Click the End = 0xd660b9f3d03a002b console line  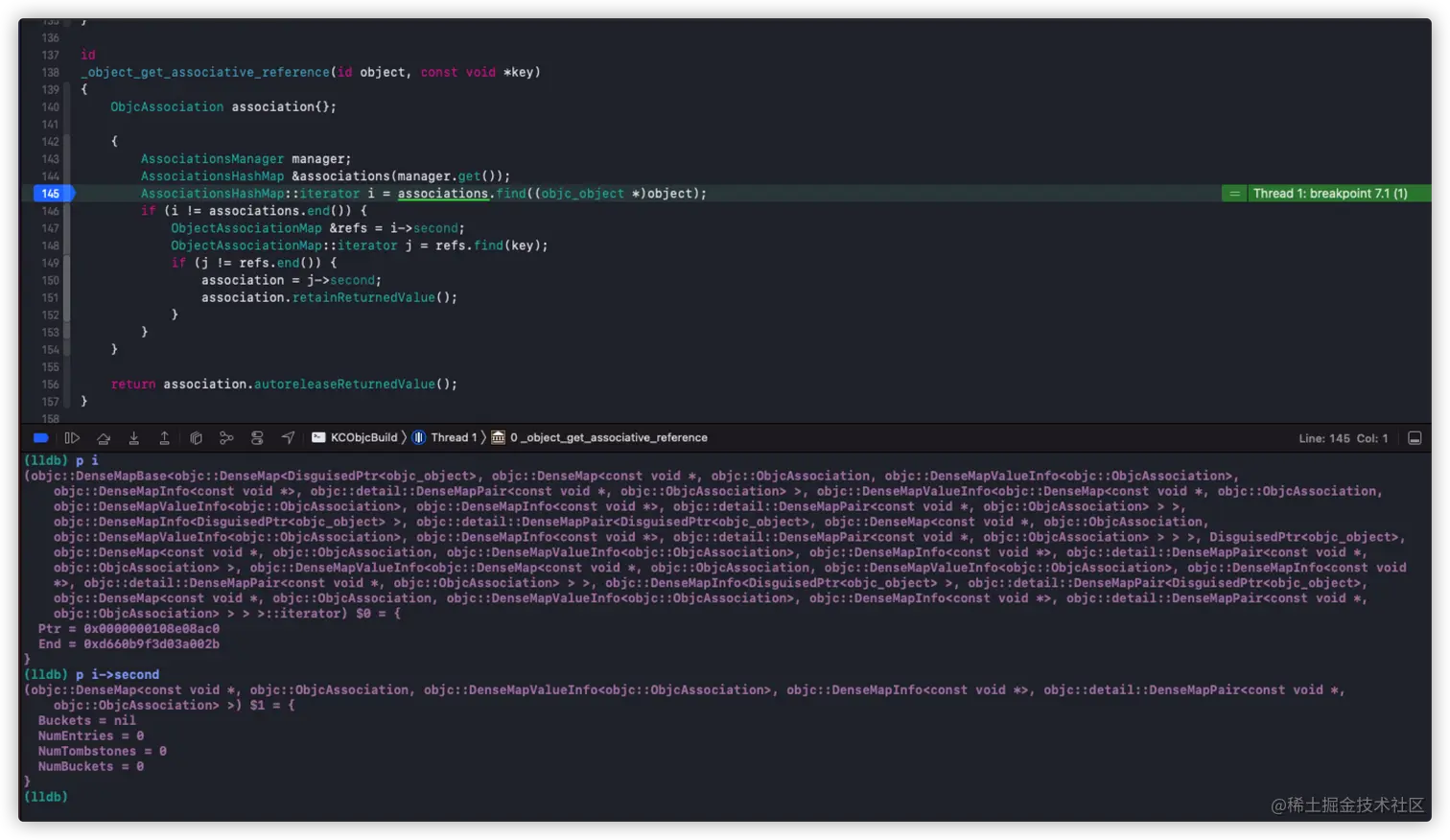pyautogui.click(x=129, y=644)
